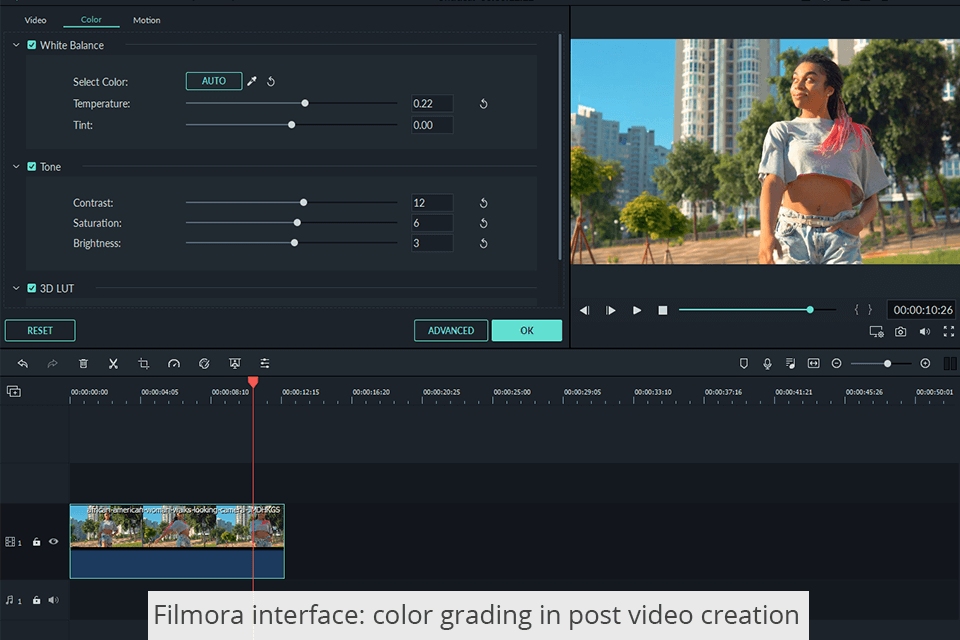Enter fullscreen preview mode

click(x=948, y=331)
